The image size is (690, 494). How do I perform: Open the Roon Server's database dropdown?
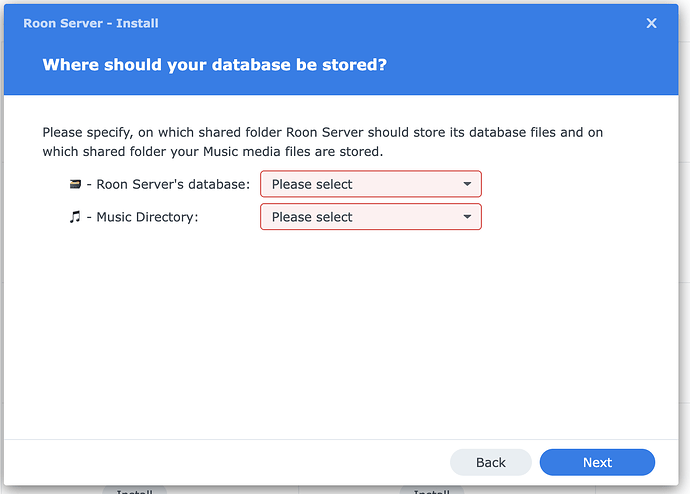tap(370, 184)
